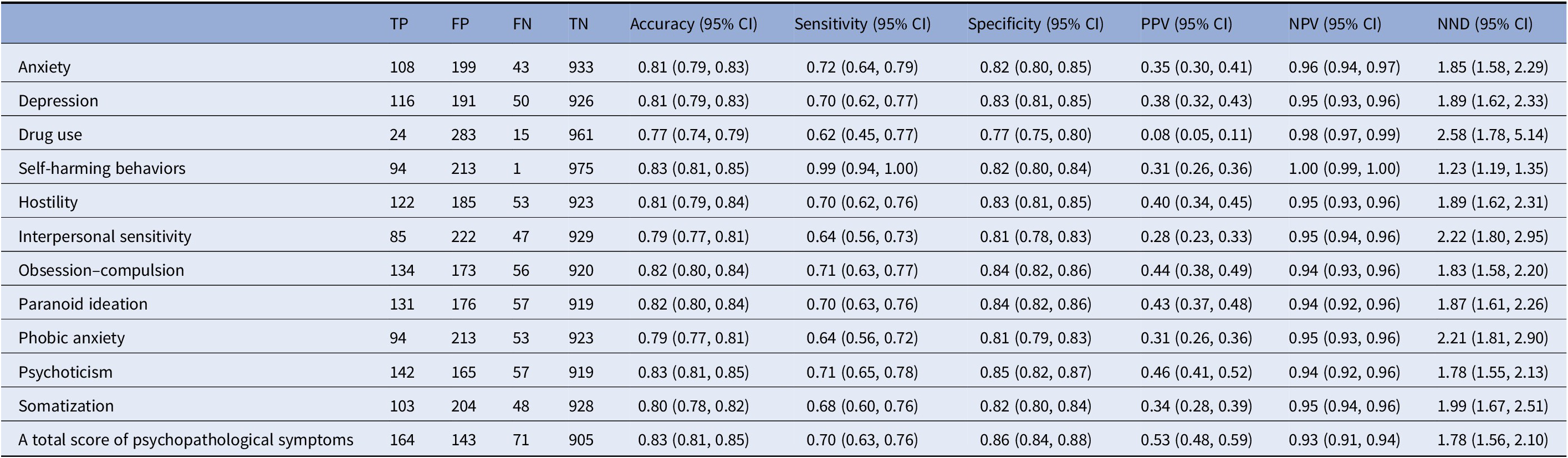Viewport: 1568px width, 458px height.
Task: Click the Accuracy (95% CI) column header
Action: [x=693, y=24]
